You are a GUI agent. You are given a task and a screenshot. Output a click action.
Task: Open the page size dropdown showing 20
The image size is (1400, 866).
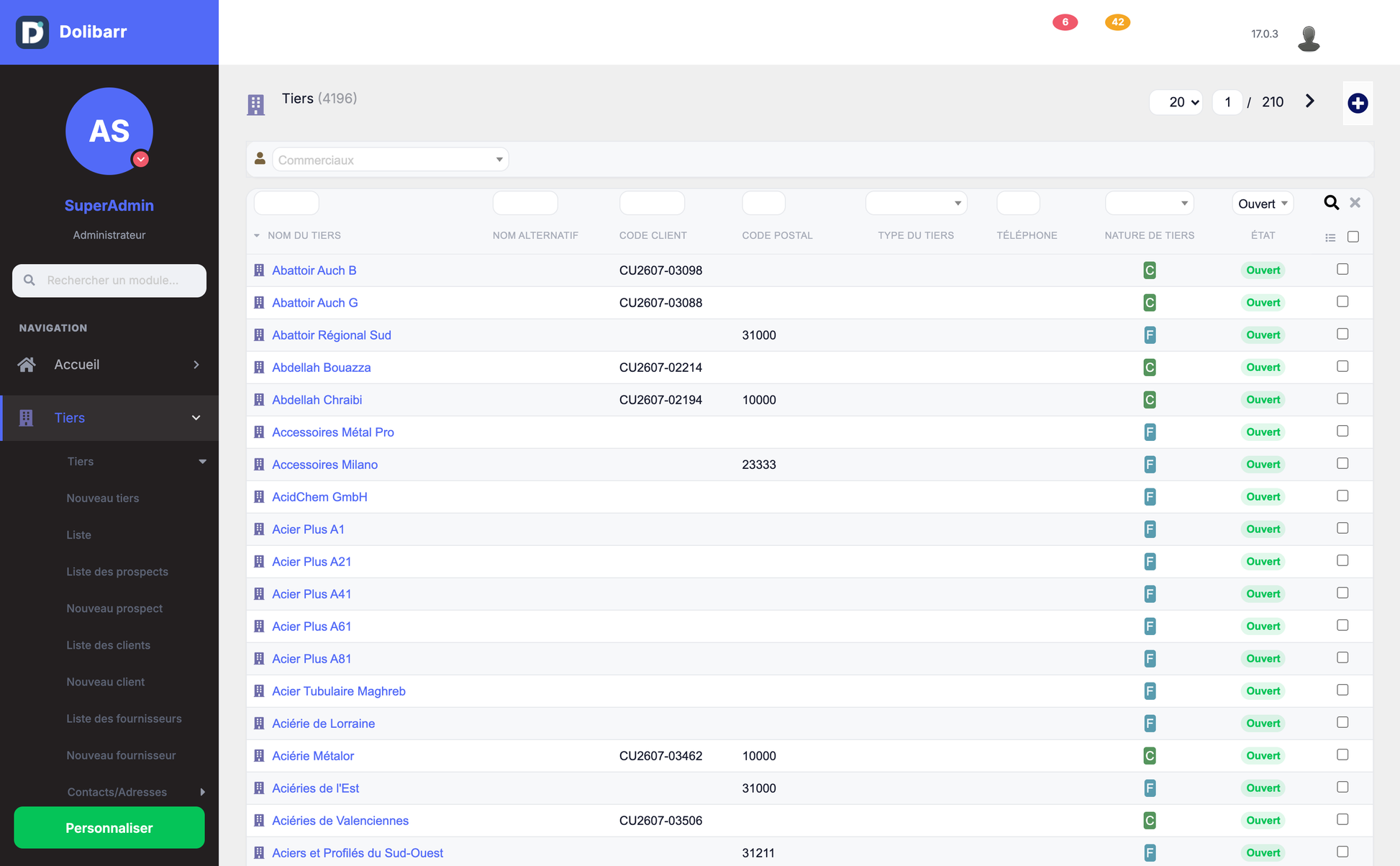[1176, 102]
